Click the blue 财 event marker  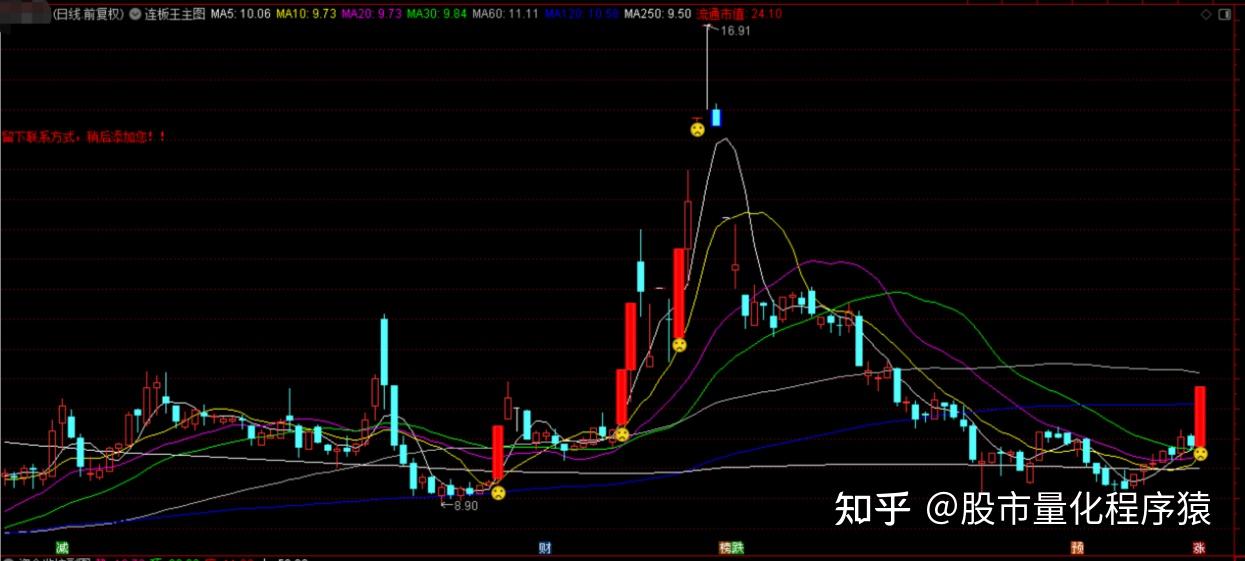tap(545, 547)
